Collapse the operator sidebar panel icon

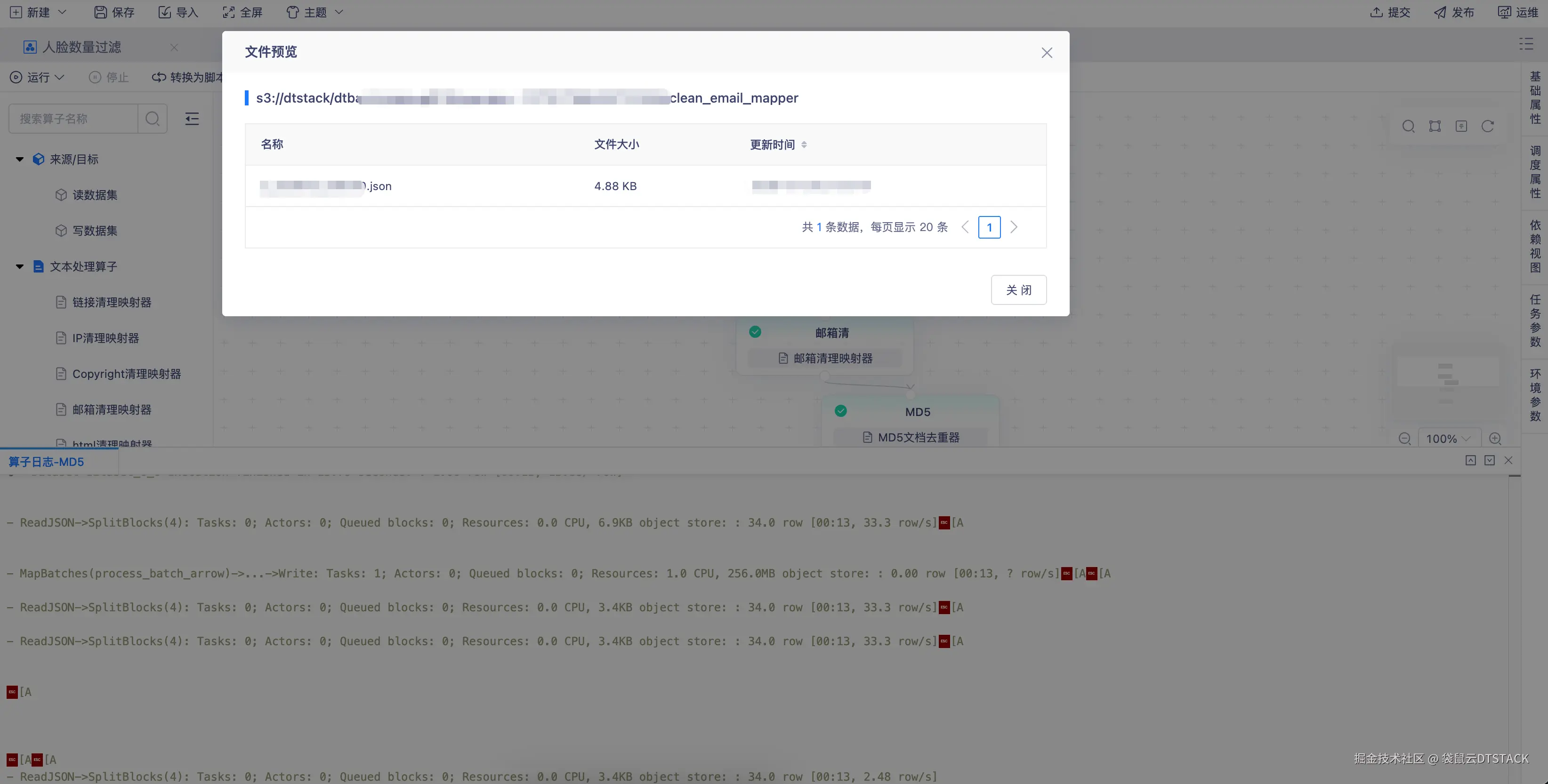pos(192,118)
